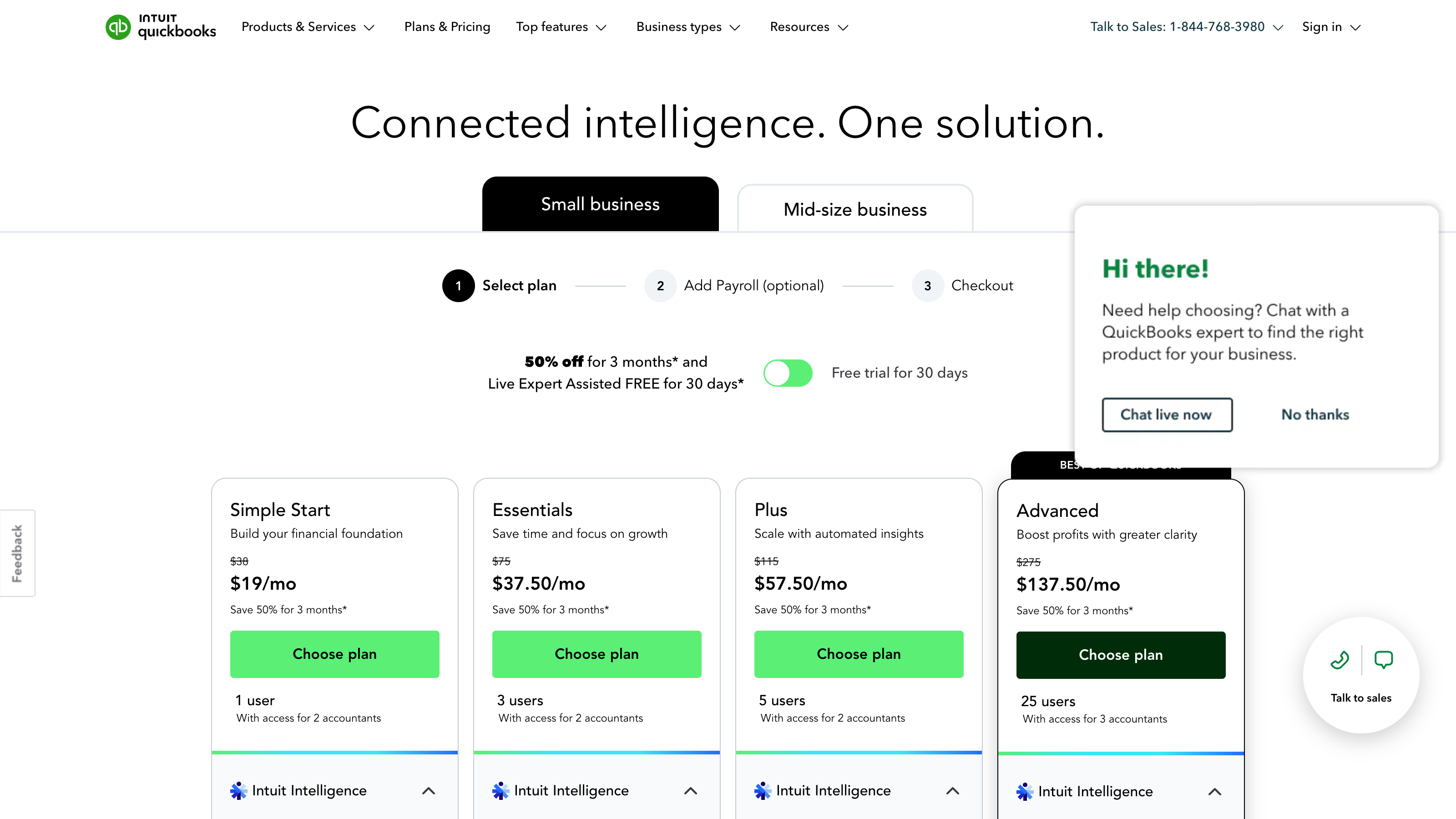The height and width of the screenshot is (819, 1456).
Task: Click the Intuit Intelligence icon on Essentials
Action: (x=501, y=790)
